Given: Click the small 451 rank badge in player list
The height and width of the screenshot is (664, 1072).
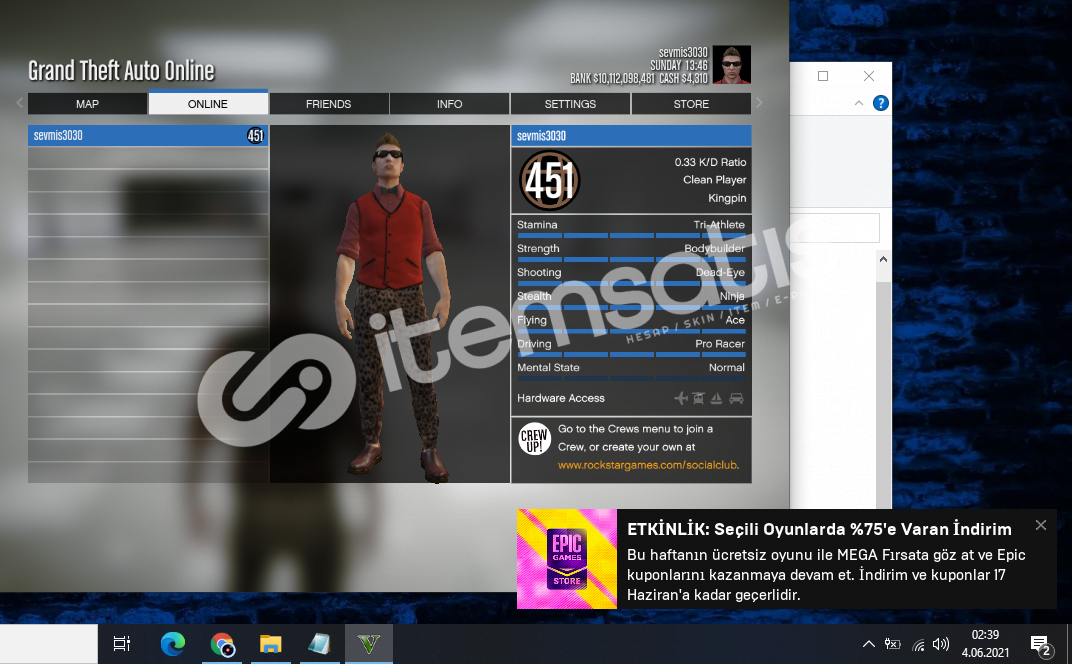Looking at the screenshot, I should (255, 135).
